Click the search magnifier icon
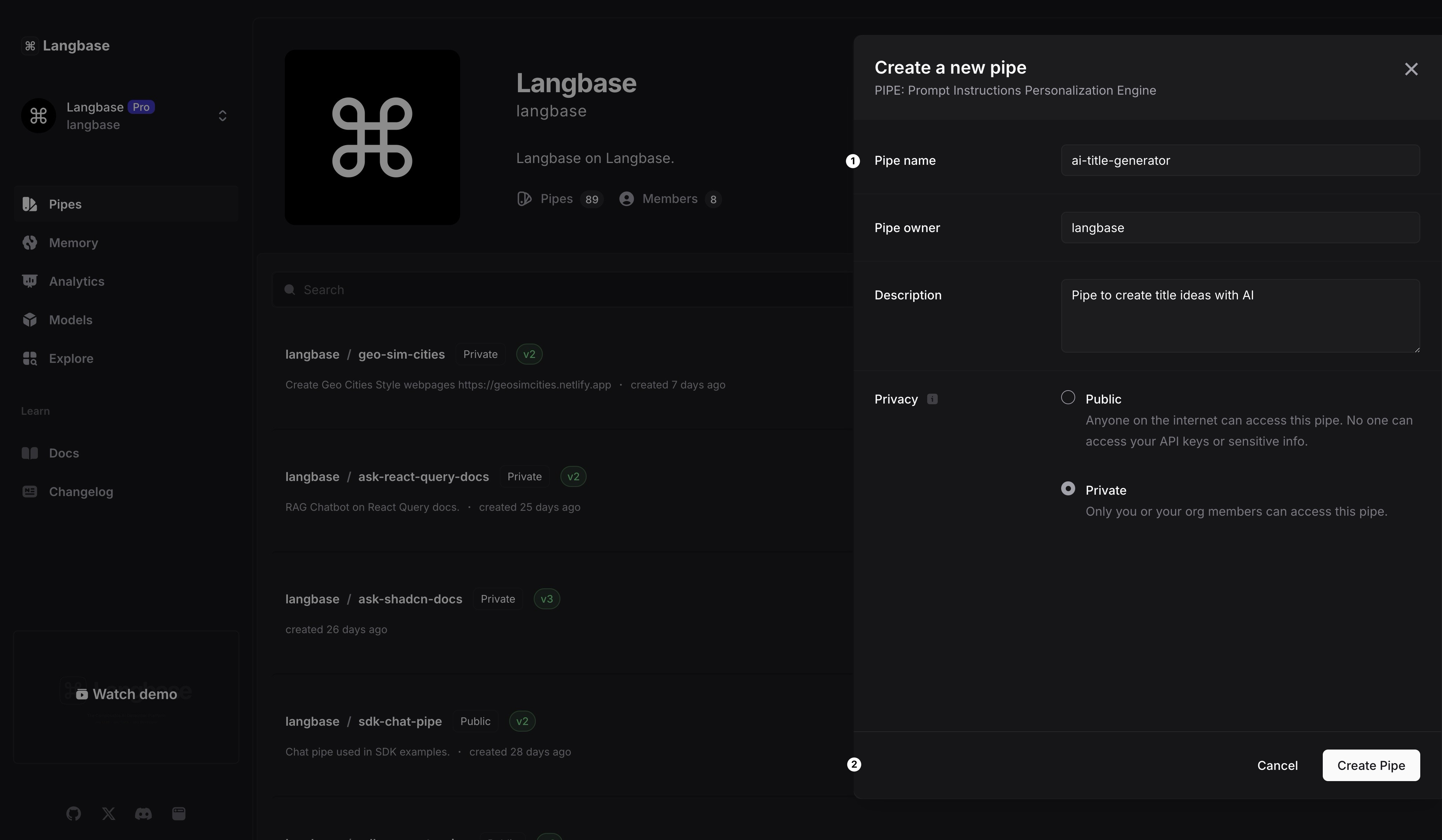Screen dimensions: 1442x840 click(290, 290)
